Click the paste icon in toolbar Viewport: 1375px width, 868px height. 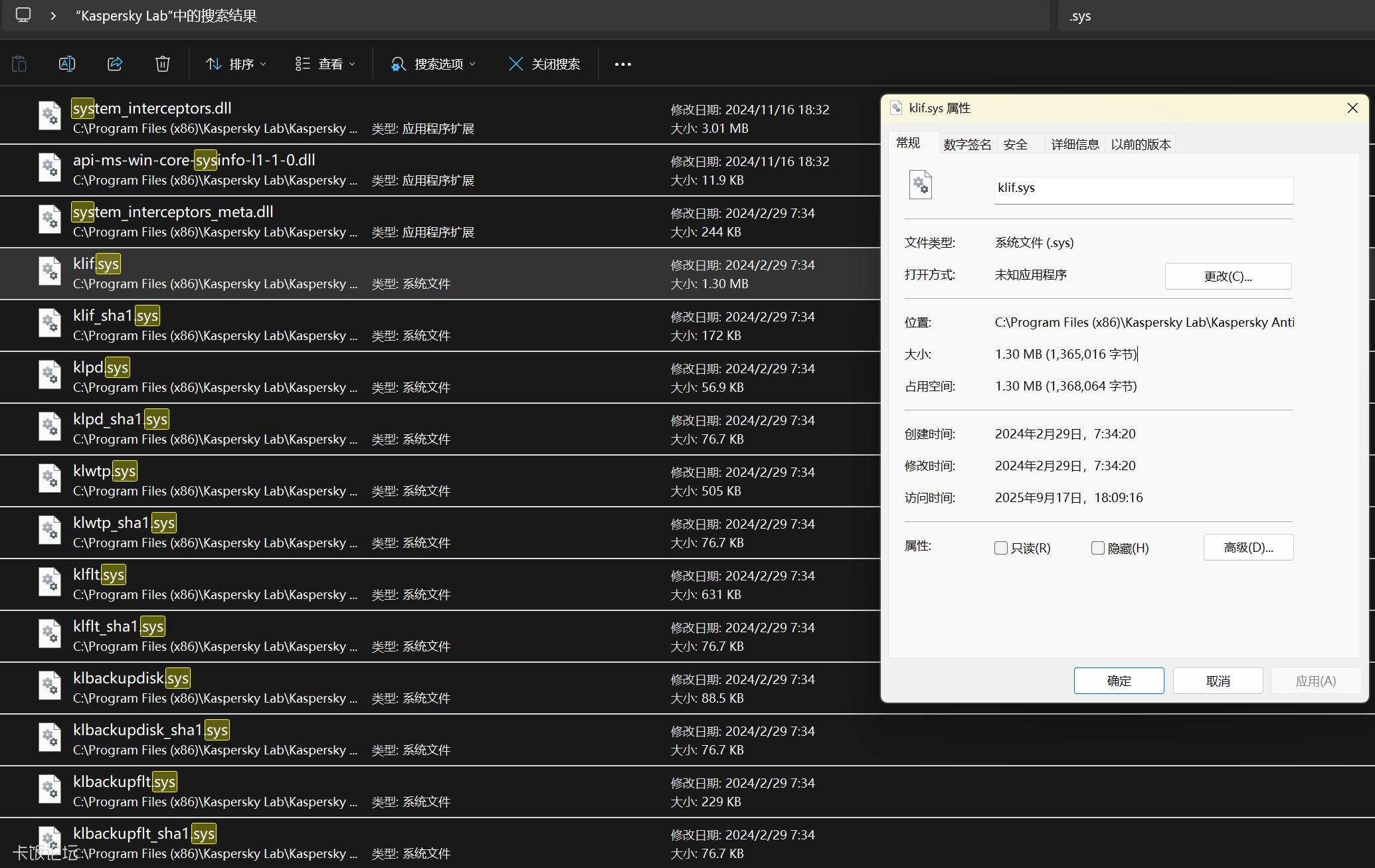tap(19, 64)
